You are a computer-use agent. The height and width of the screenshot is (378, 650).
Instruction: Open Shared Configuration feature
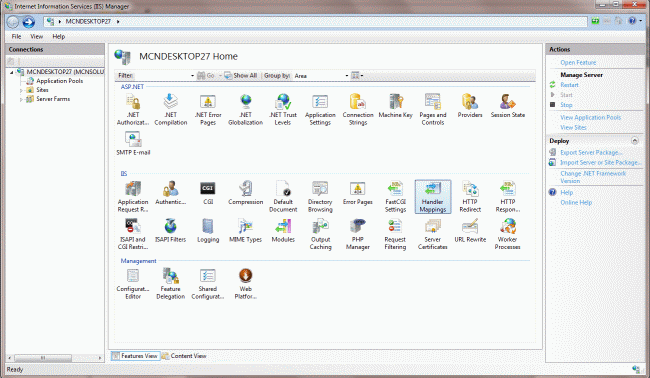point(208,284)
